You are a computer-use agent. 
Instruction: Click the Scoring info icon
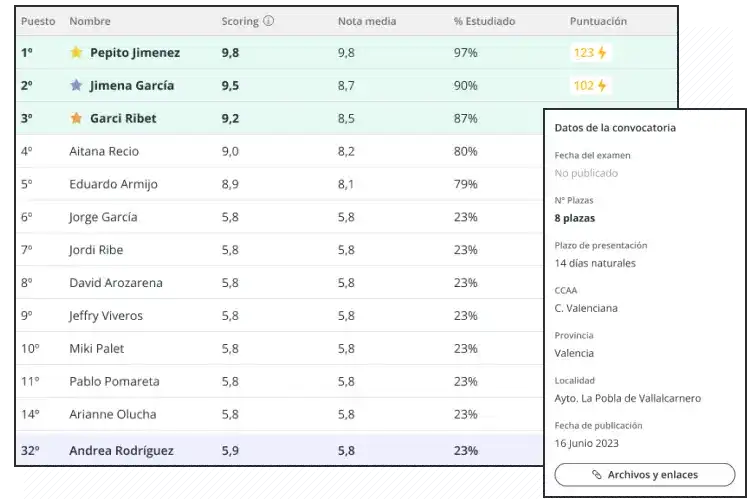point(269,21)
